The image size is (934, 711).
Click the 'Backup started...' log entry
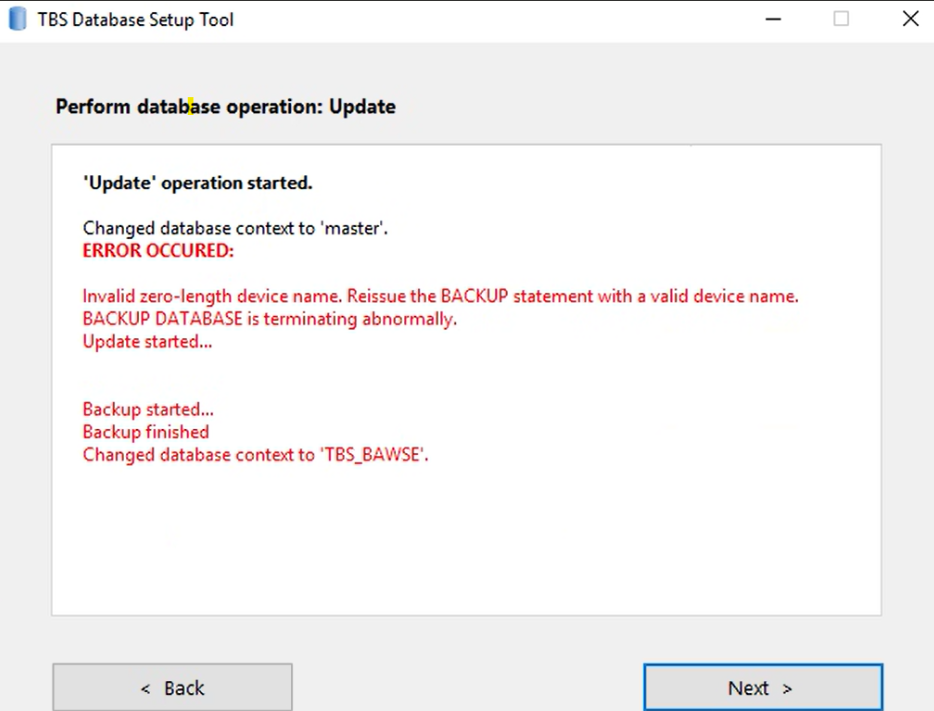coord(148,410)
